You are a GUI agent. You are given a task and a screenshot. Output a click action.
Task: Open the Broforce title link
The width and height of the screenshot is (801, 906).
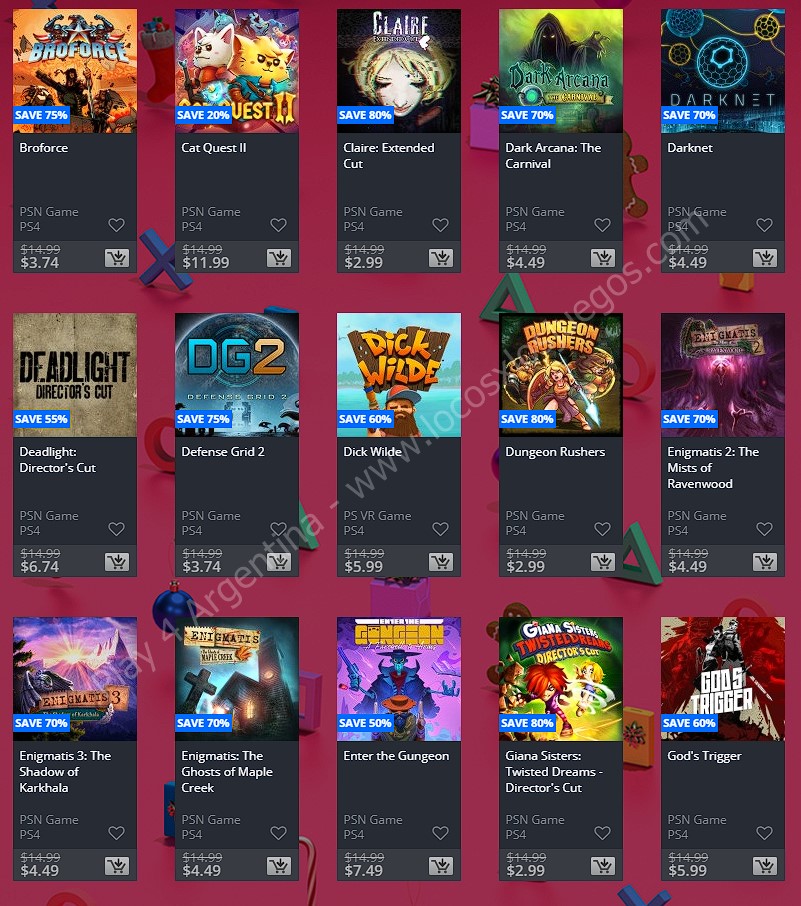pos(44,148)
